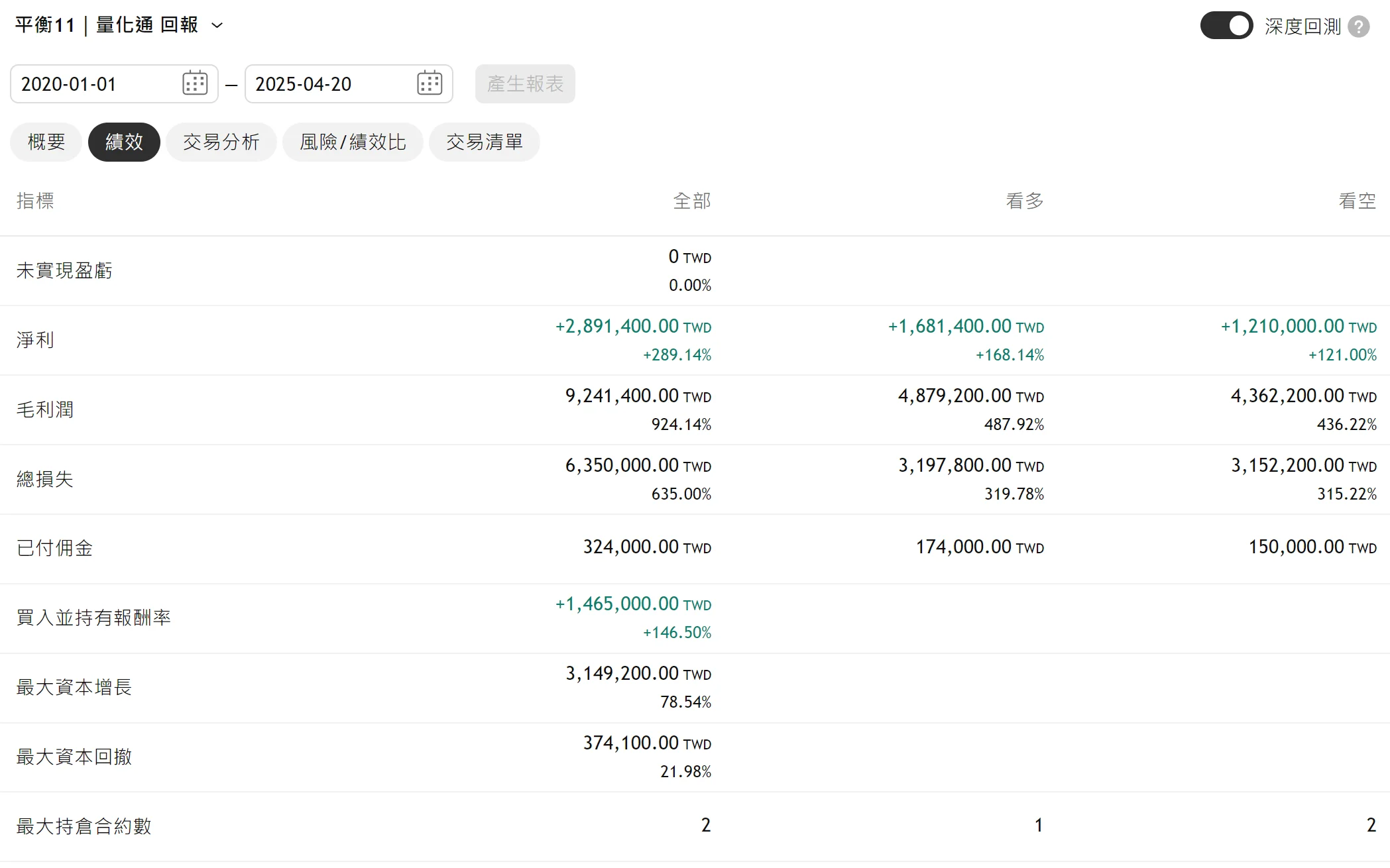Click the +1,681,400.00 TWD long net profit
The height and width of the screenshot is (868, 1390).
966,326
